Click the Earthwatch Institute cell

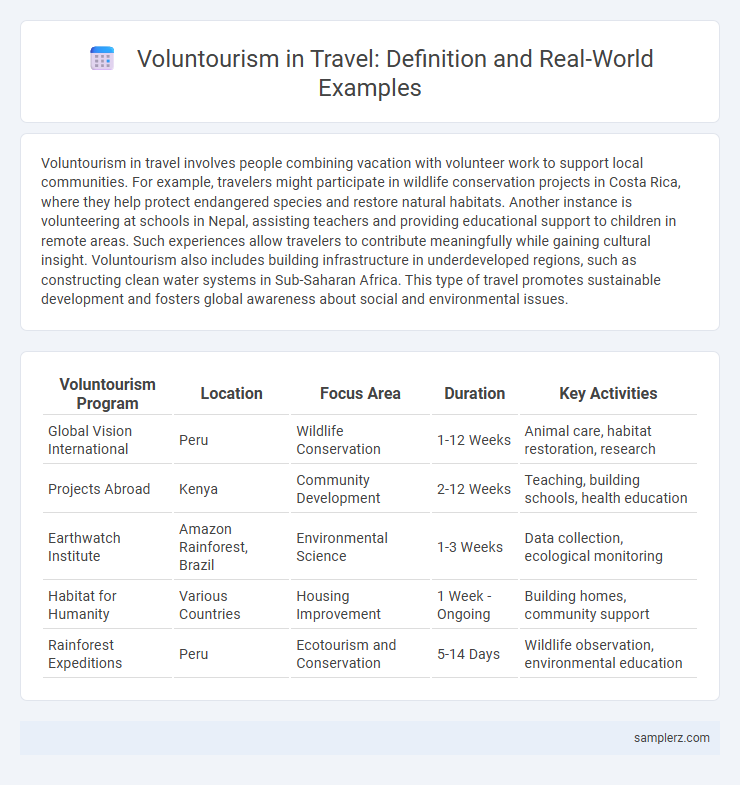(107, 547)
